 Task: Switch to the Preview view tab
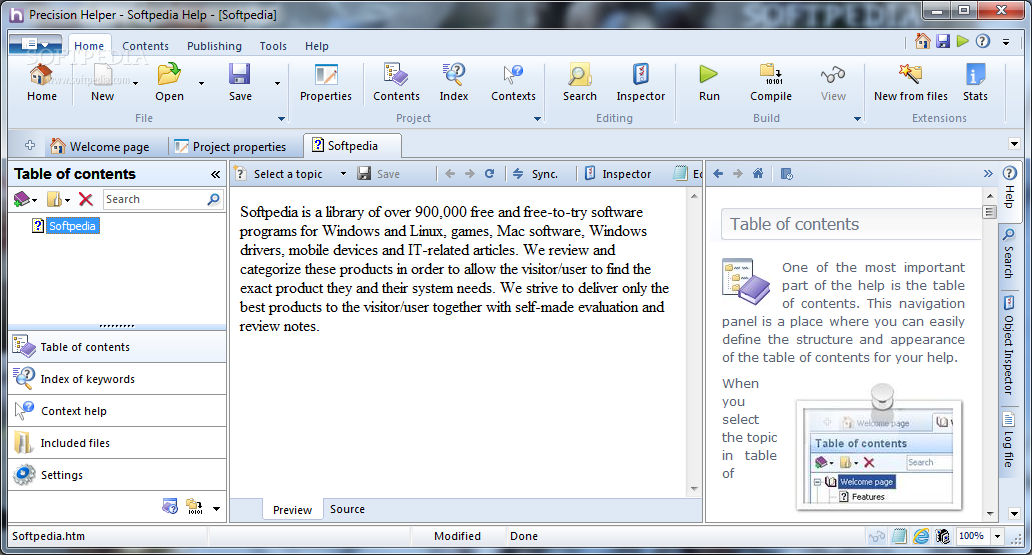point(292,510)
